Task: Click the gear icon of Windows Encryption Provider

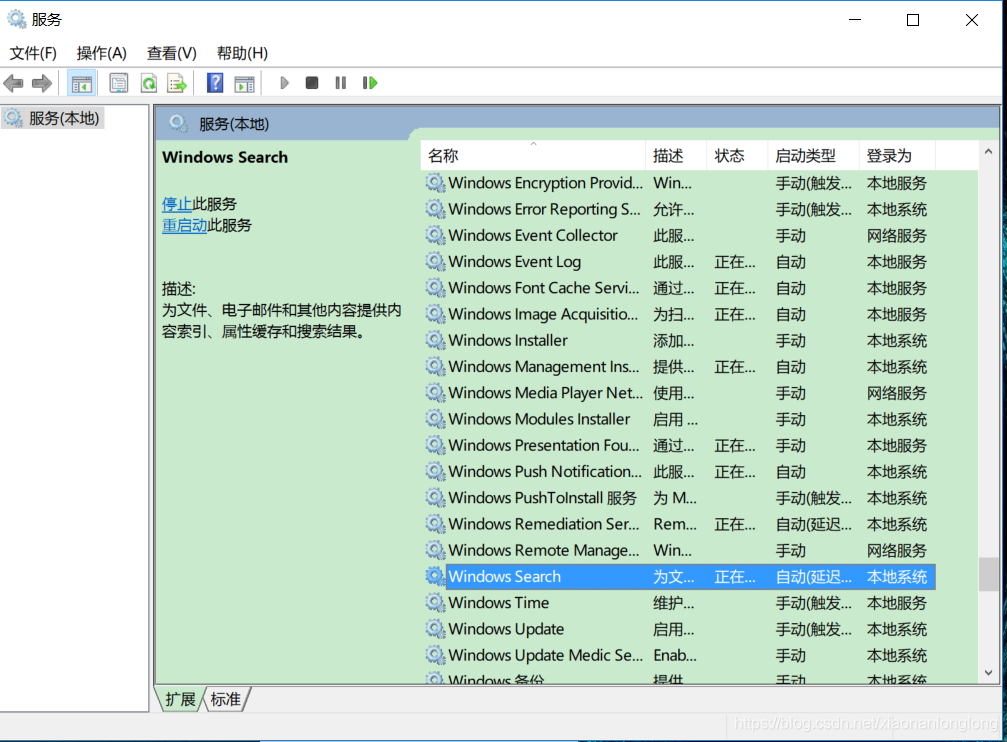Action: pos(435,182)
